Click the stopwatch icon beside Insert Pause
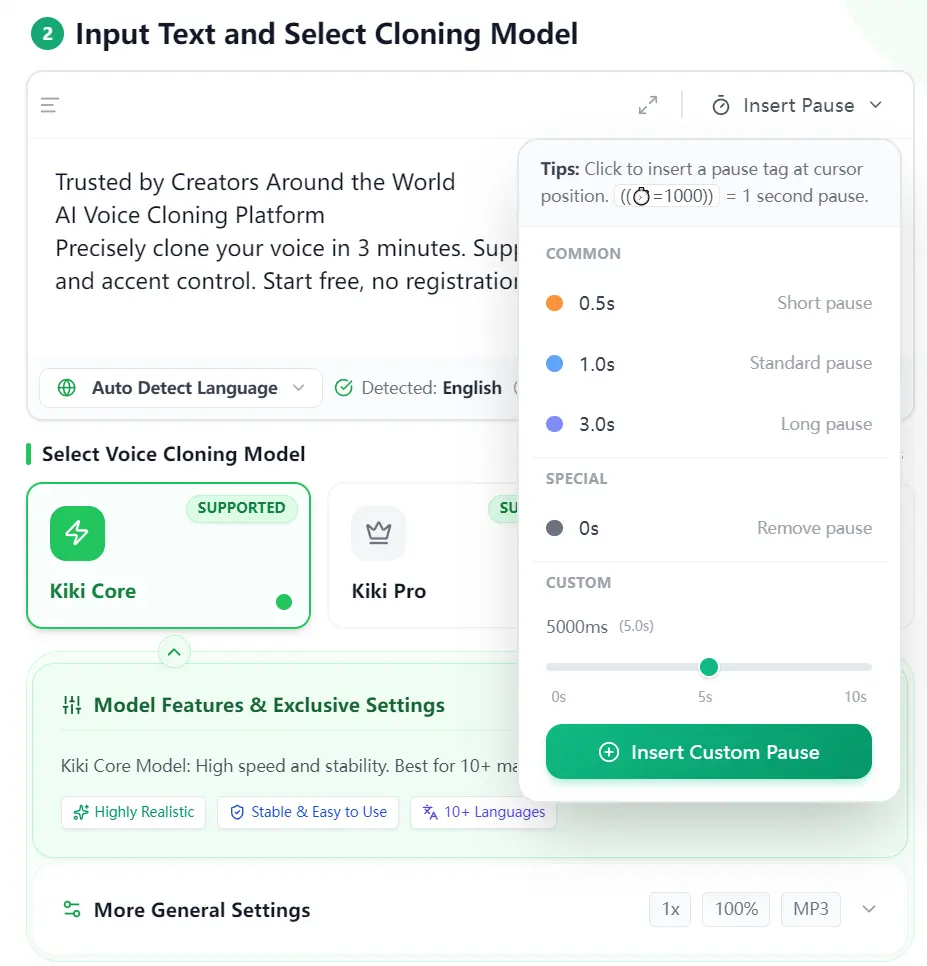This screenshot has height=966, width=927. 721,105
